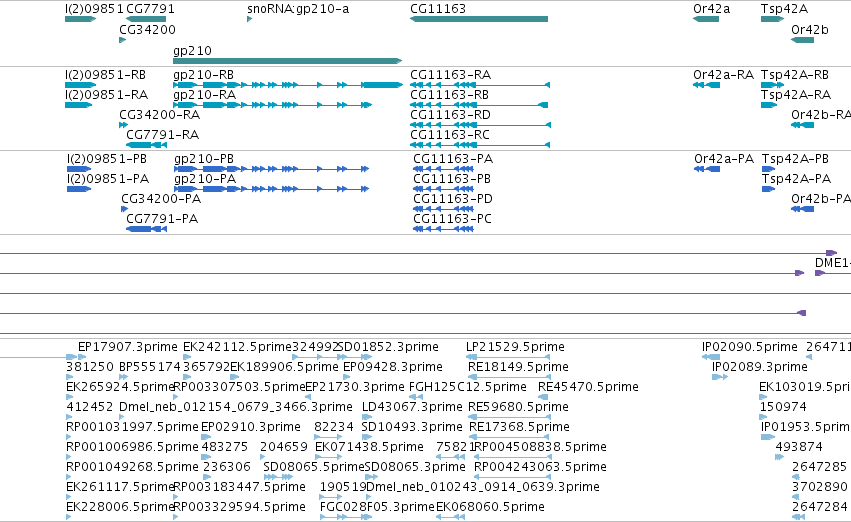Screen dimensions: 851x522
Task: Open transcript CG11163-RB
Action: click(449, 95)
